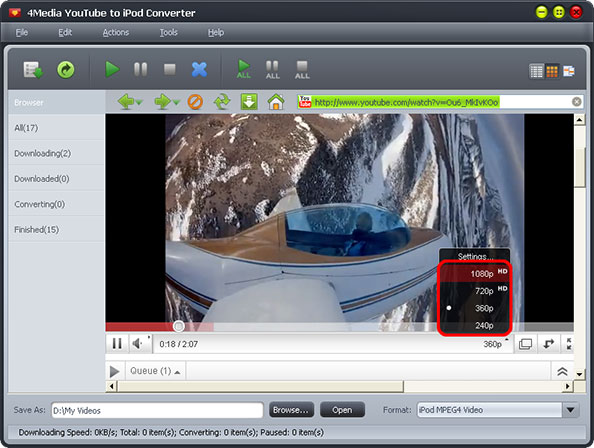Viewport: 594px width, 448px height.
Task: Open the player Settings... entry
Action: 475,256
